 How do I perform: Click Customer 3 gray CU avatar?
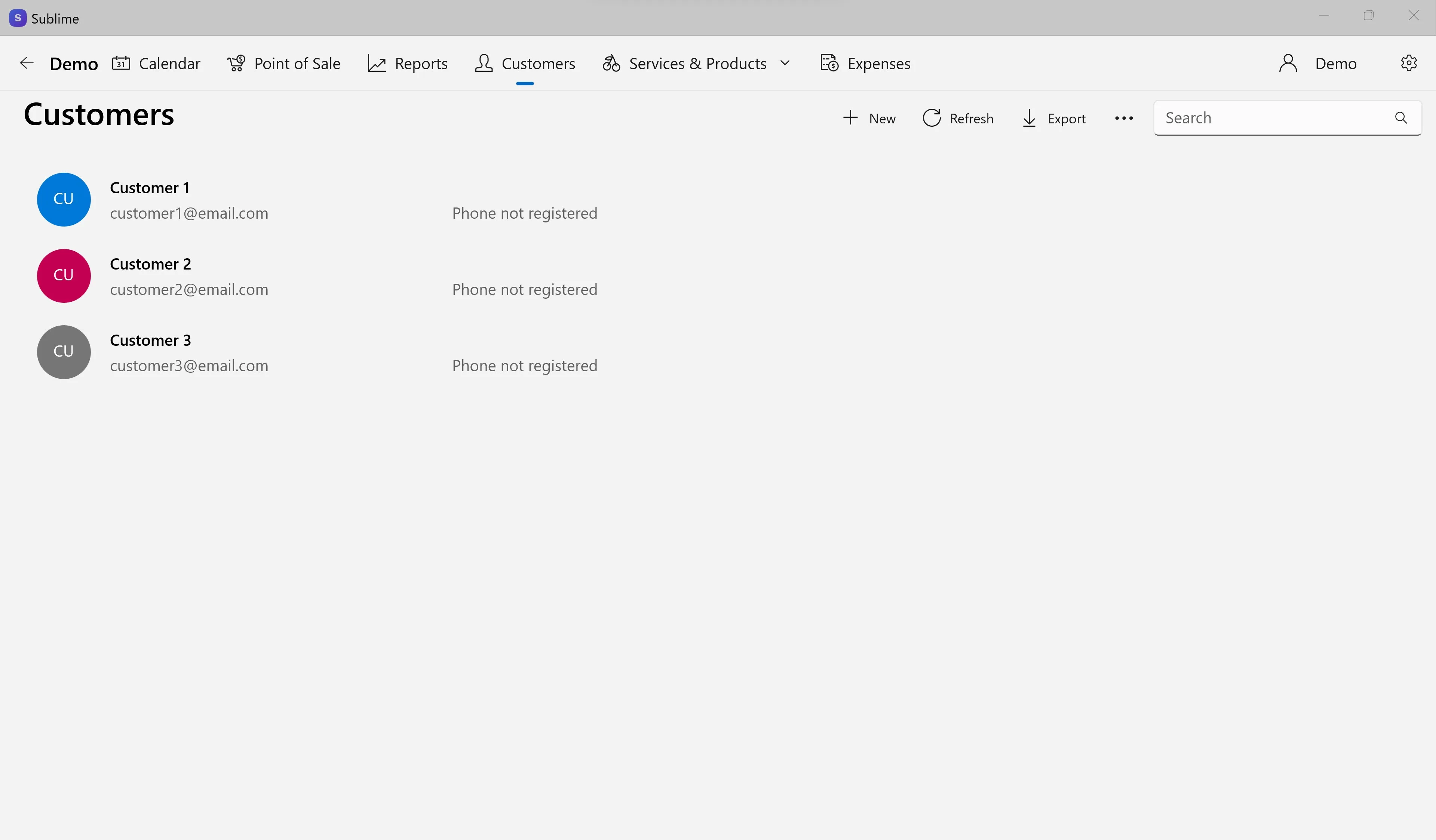(x=64, y=352)
